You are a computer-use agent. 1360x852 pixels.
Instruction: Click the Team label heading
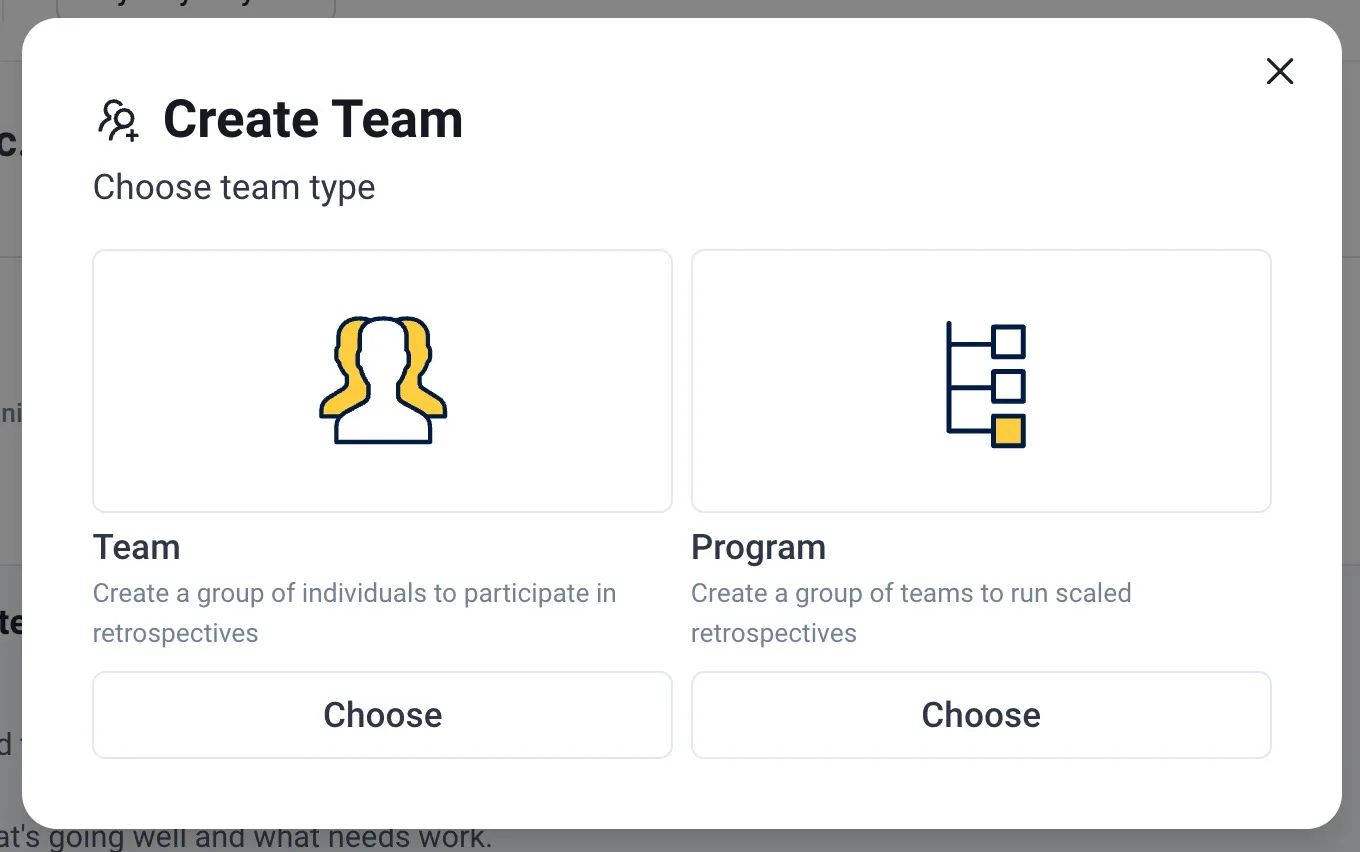tap(136, 547)
